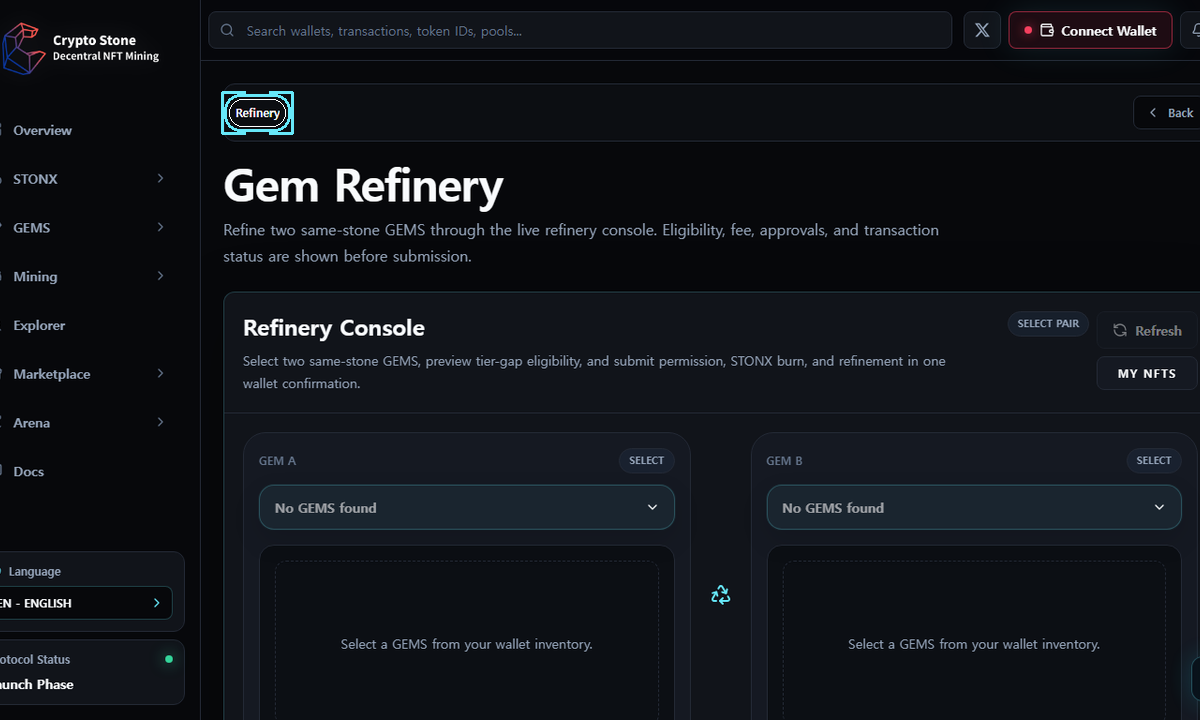This screenshot has height=720, width=1200.
Task: Click the recycle icon between the gem panels
Action: (720, 595)
